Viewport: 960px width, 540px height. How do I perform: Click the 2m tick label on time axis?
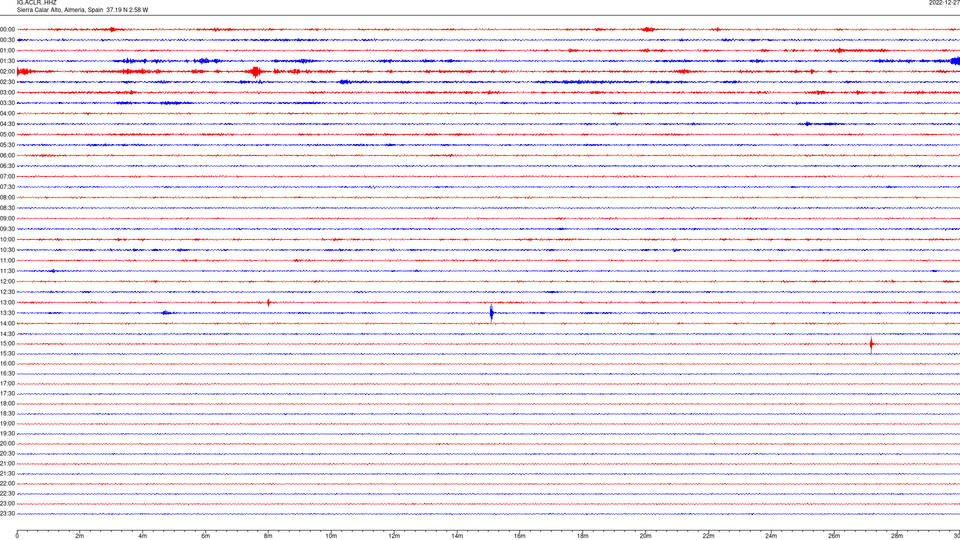(80, 536)
